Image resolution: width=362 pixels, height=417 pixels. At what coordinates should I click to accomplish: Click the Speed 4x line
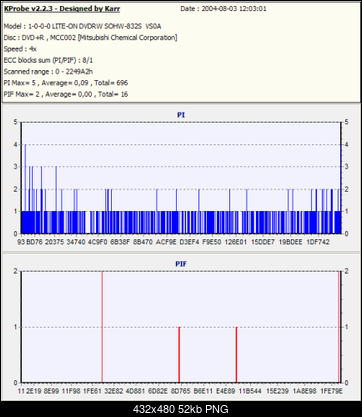(x=20, y=49)
